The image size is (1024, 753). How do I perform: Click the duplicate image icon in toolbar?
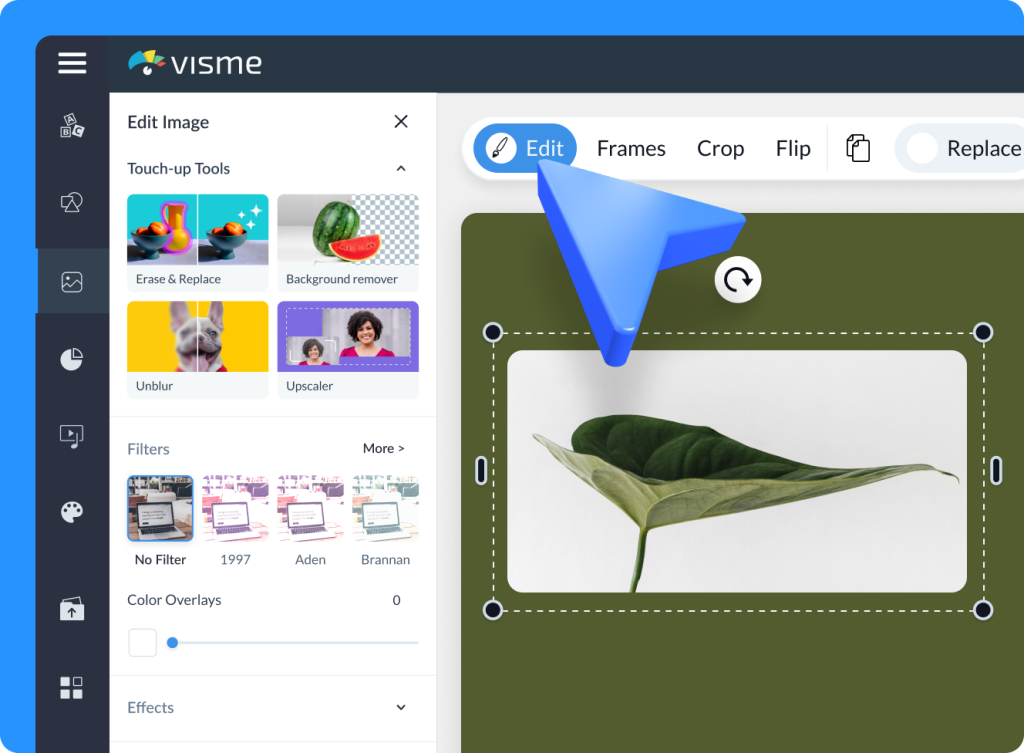click(x=858, y=147)
